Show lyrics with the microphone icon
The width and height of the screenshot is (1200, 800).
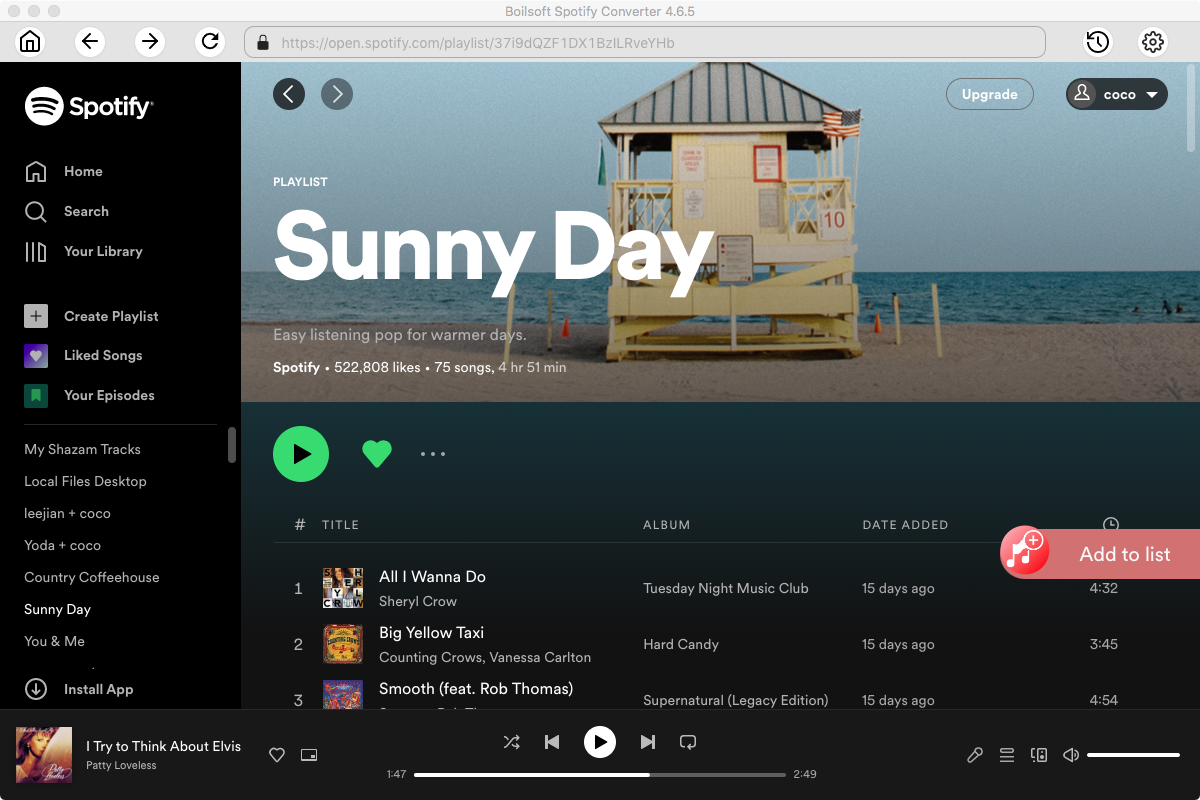975,755
